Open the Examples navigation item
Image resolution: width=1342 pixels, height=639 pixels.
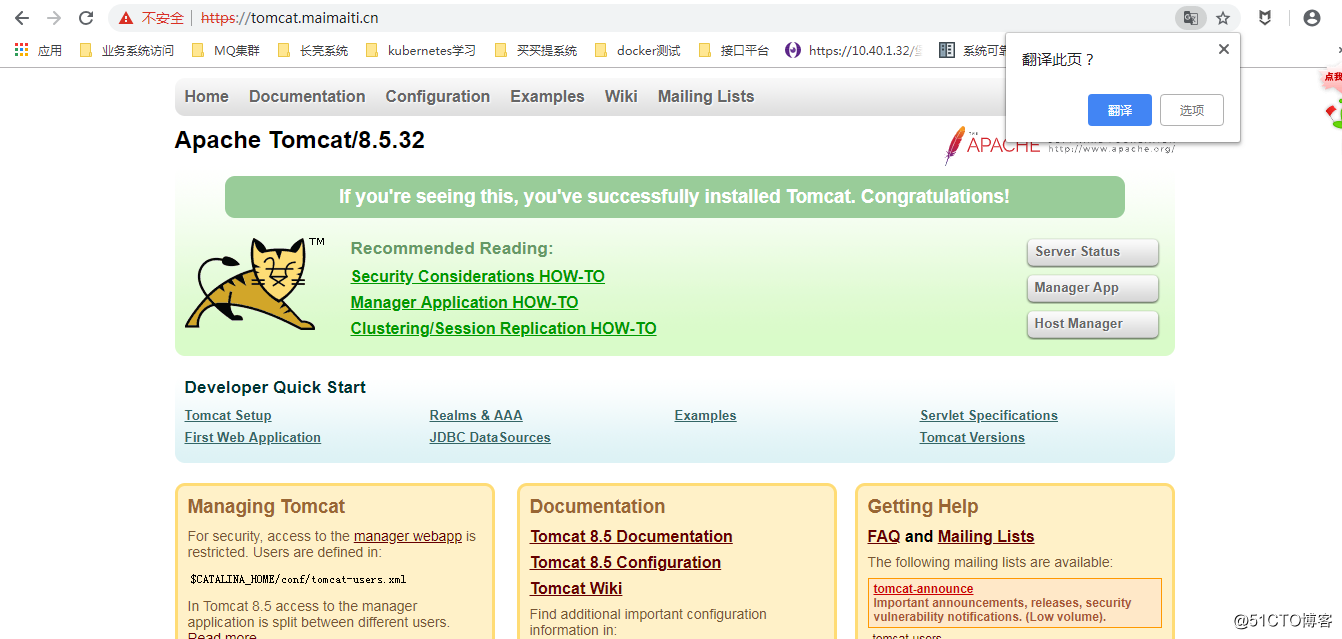(547, 96)
